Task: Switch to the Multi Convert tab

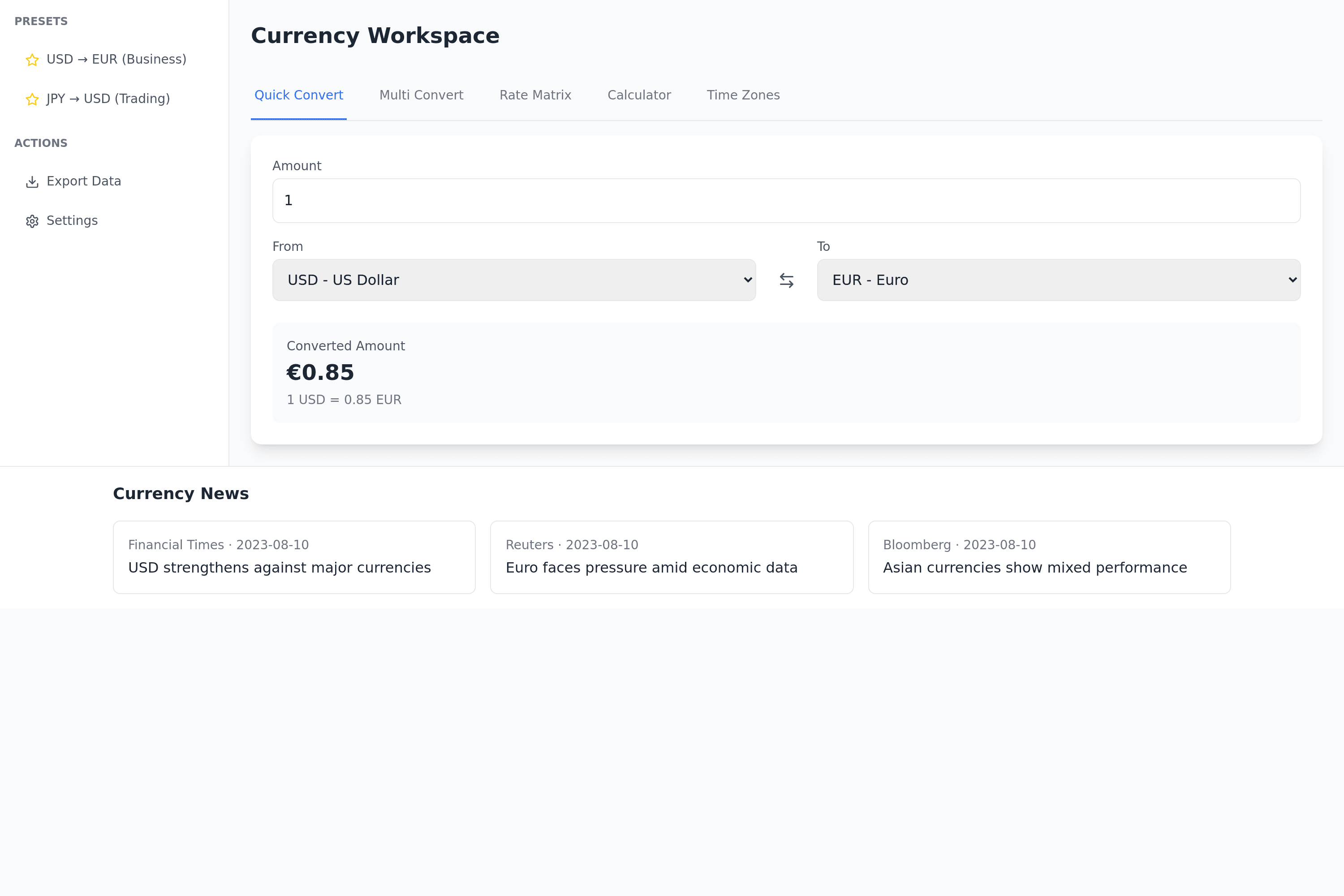Action: (421, 95)
